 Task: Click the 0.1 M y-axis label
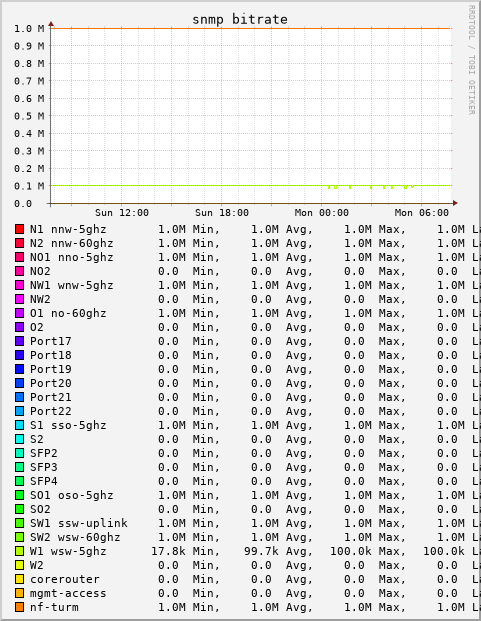coord(29,186)
